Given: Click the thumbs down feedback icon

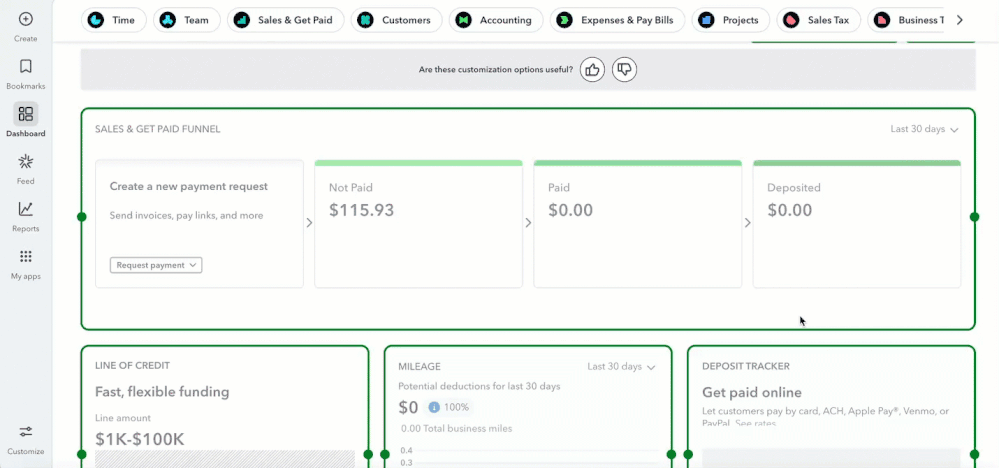Looking at the screenshot, I should [625, 70].
